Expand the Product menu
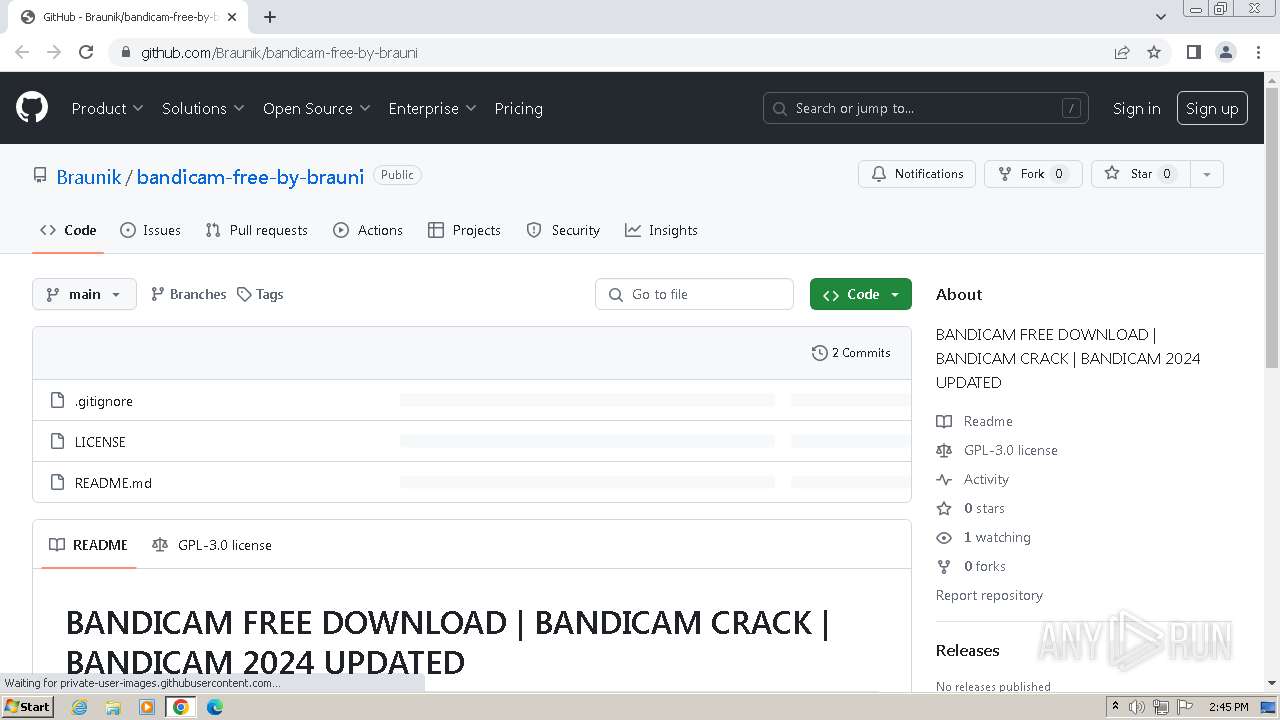This screenshot has width=1280, height=720. click(x=108, y=108)
